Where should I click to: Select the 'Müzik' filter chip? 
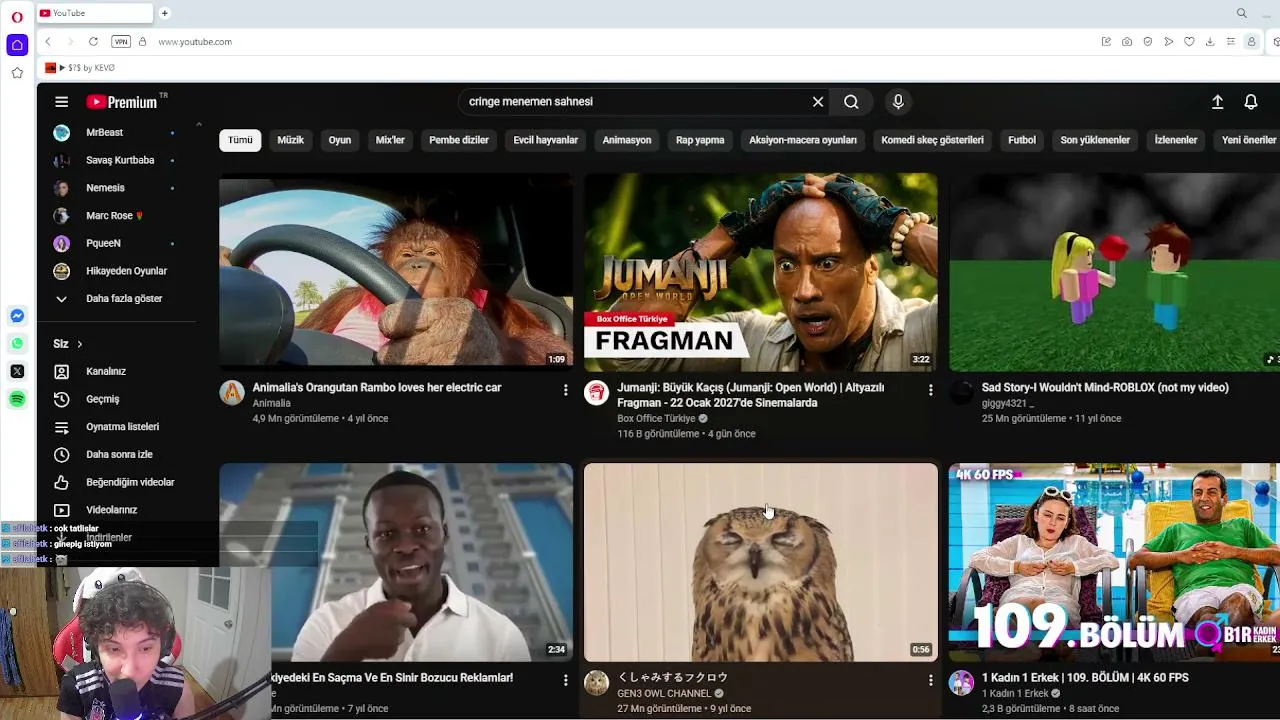290,140
